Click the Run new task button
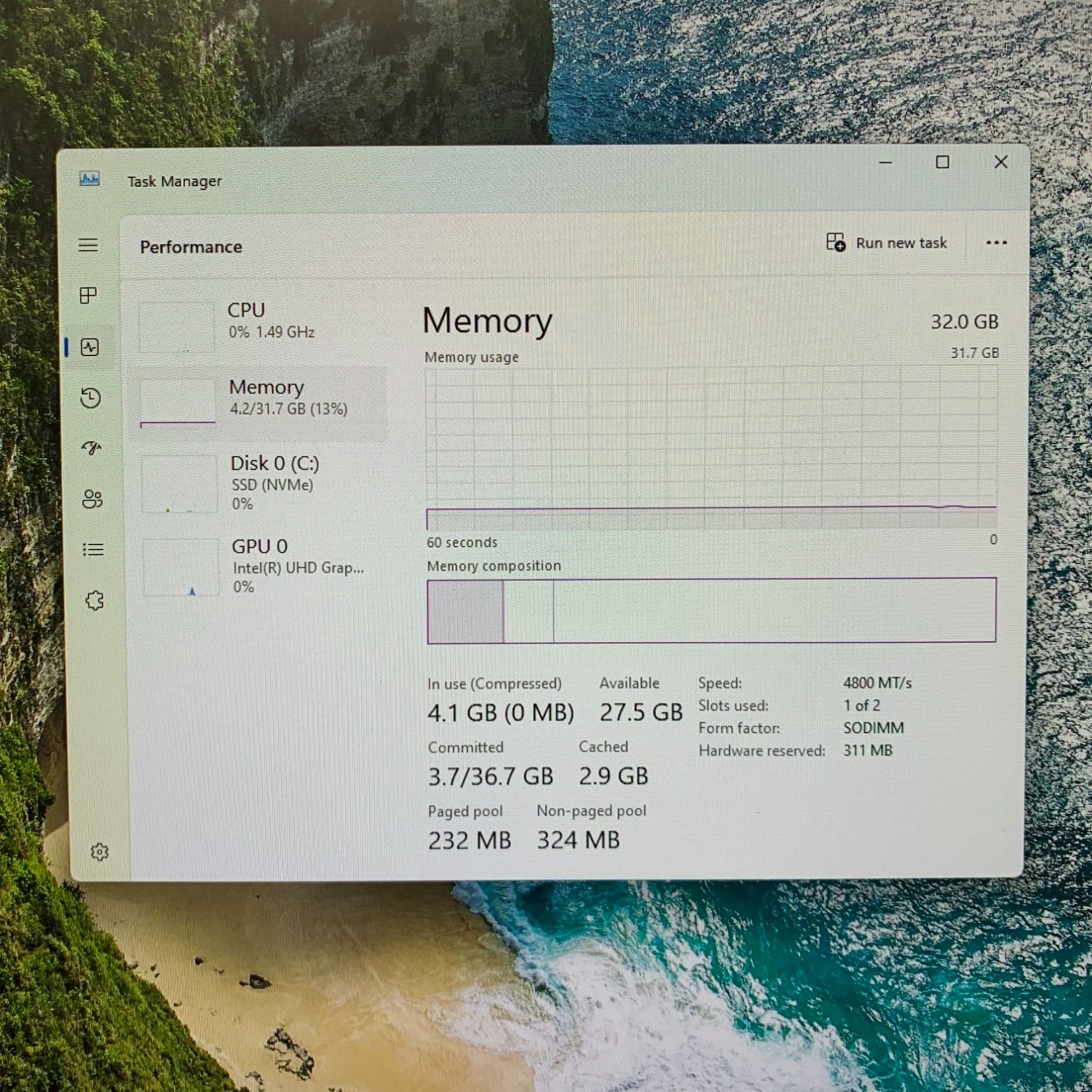 (887, 243)
